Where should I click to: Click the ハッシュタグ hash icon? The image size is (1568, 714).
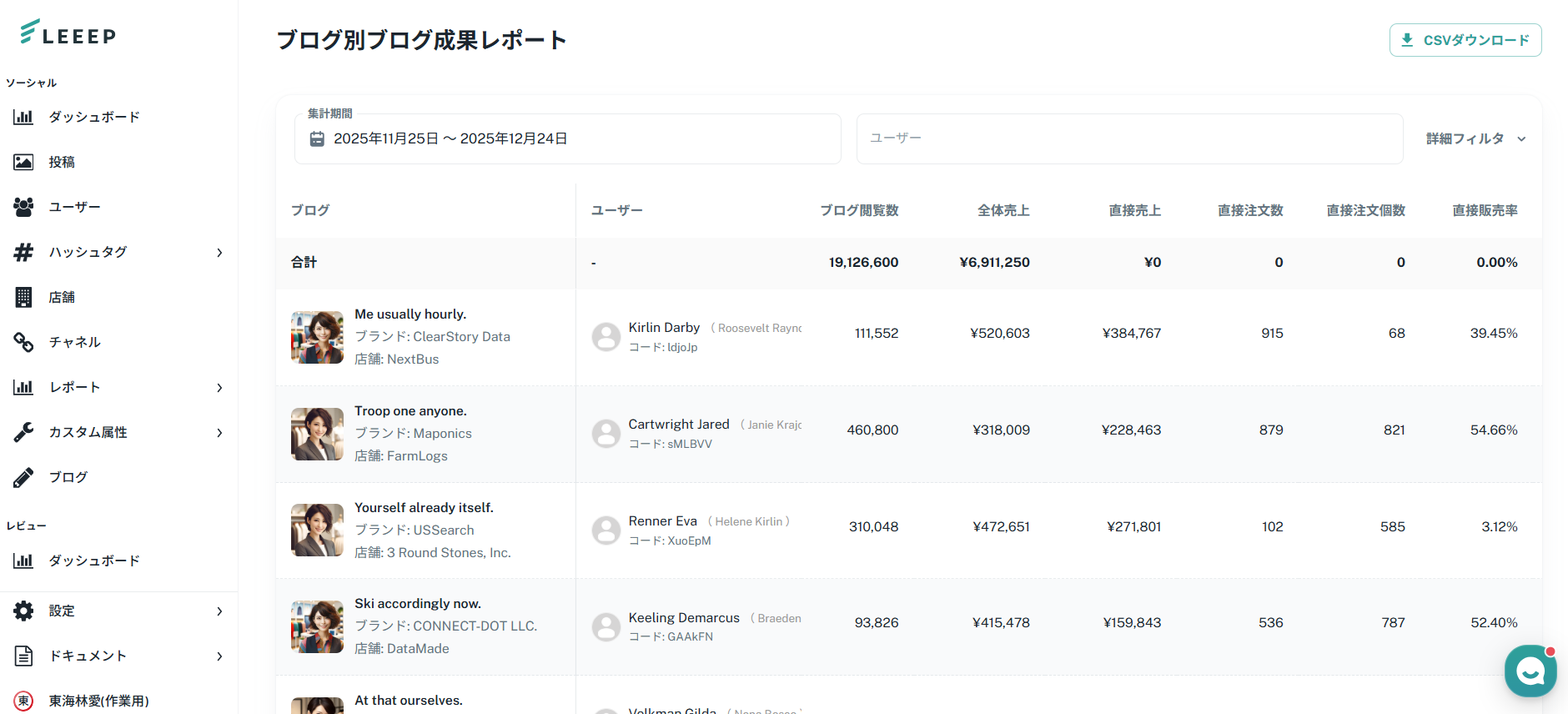(x=23, y=252)
